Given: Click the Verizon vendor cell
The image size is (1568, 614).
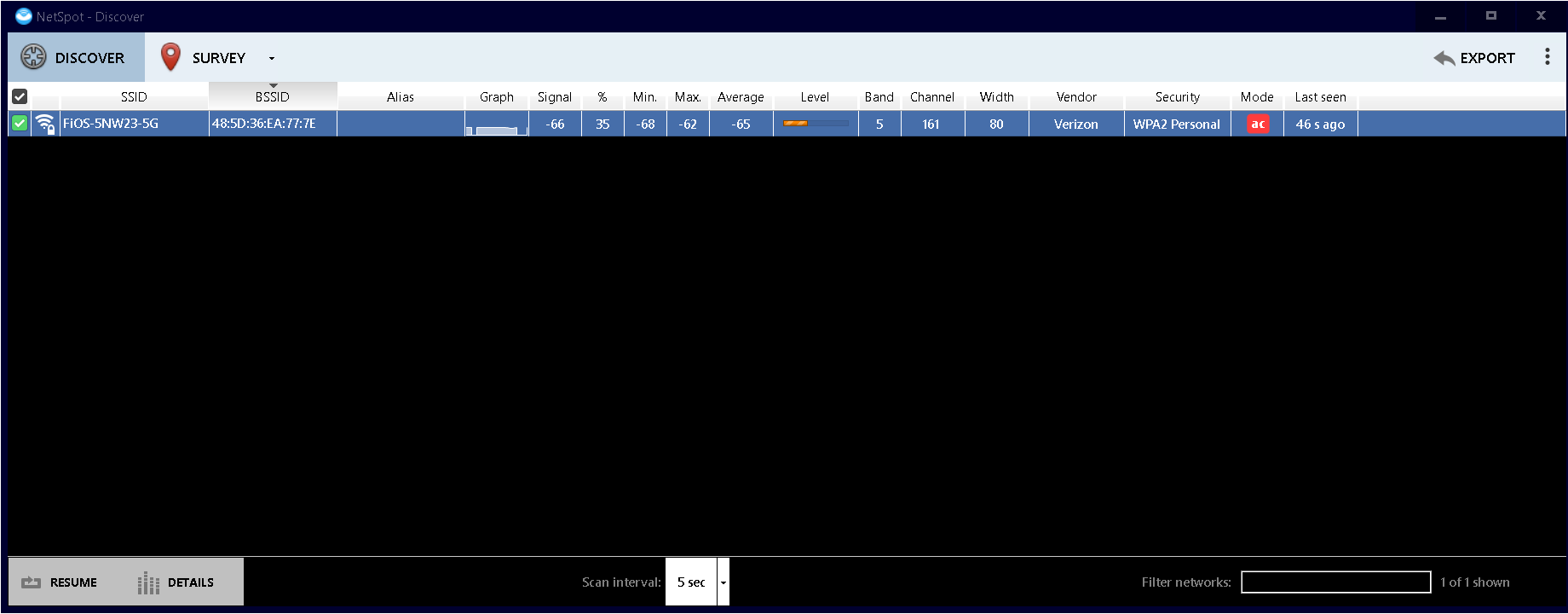Looking at the screenshot, I should click(1076, 125).
